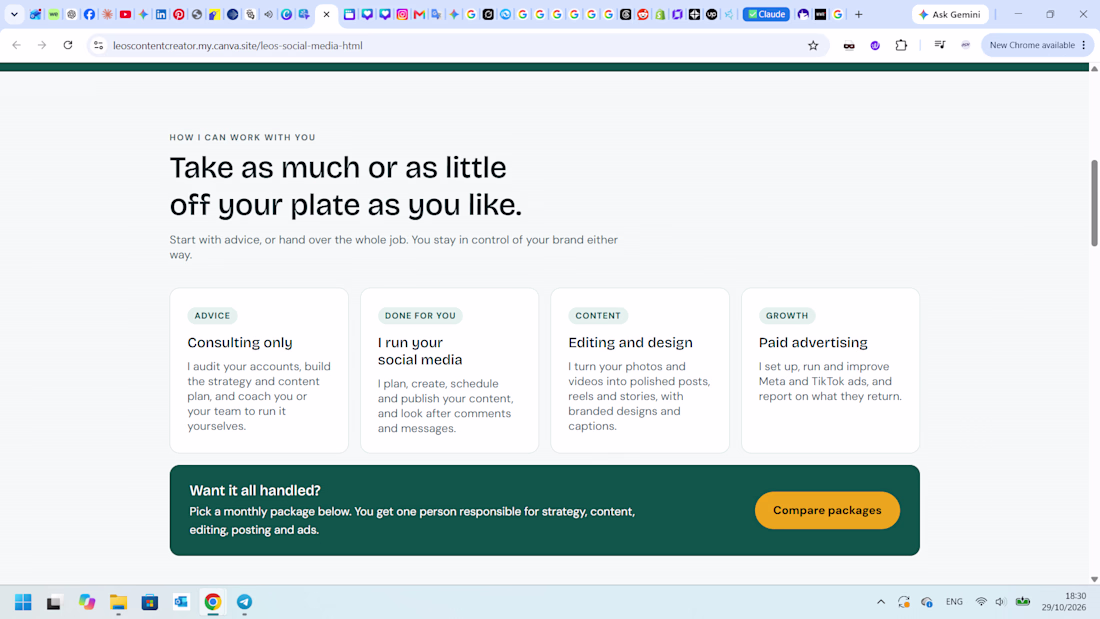Click the page vertical scrollbar thumb
Viewport: 1100px width, 619px height.
point(1094,203)
